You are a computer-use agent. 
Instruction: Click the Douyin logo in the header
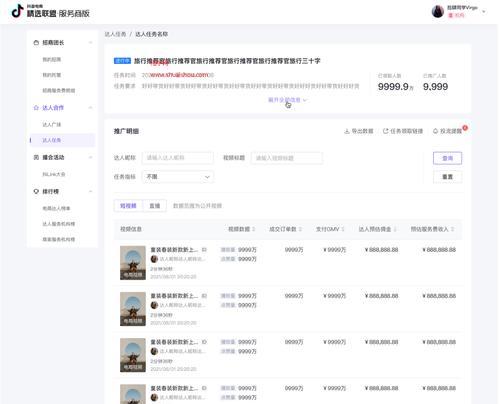click(17, 11)
